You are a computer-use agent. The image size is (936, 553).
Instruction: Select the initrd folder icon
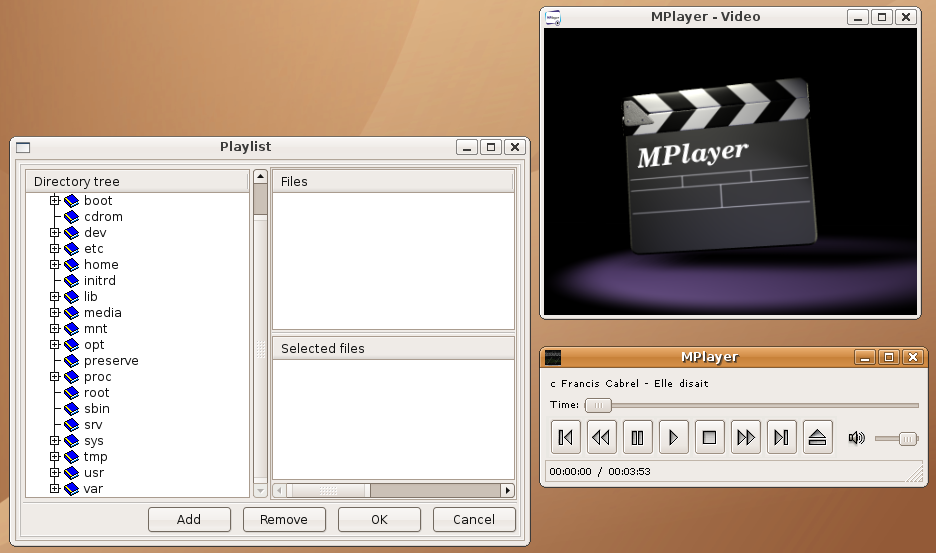(x=72, y=281)
